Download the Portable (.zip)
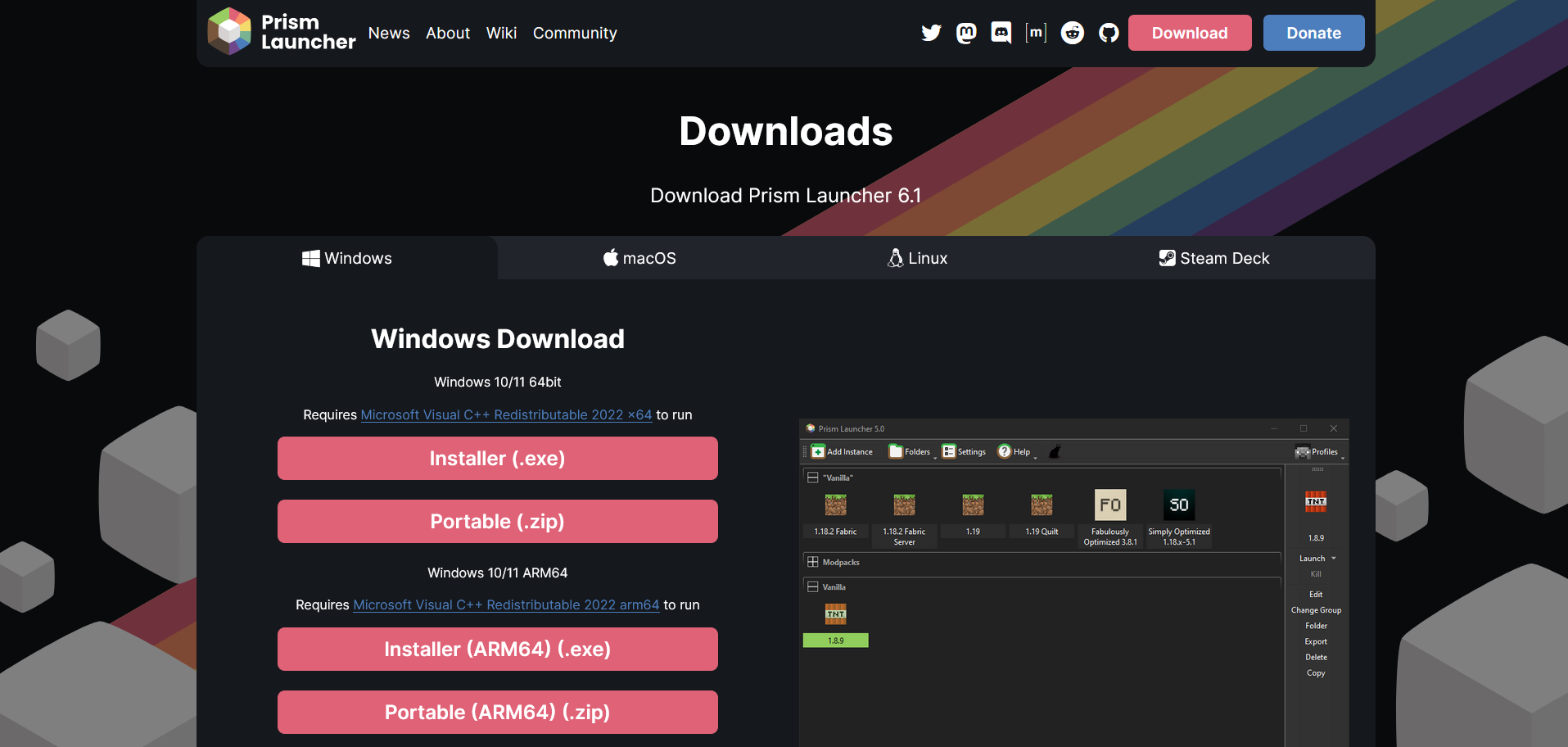Screen dimensions: 1568x747 [x=498, y=522]
